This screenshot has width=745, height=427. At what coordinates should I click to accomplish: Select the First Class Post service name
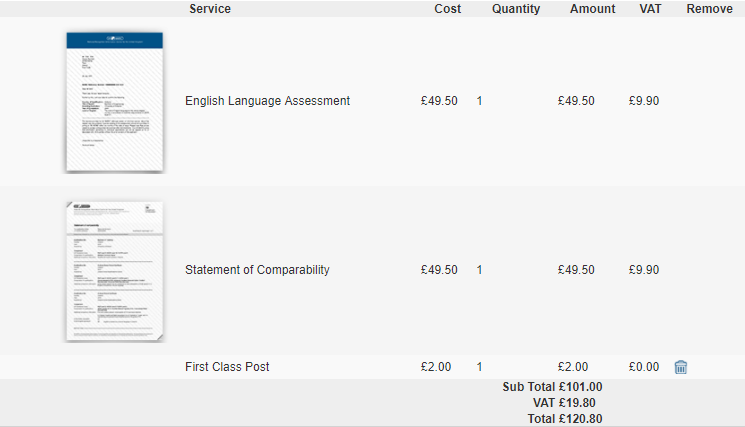coord(227,367)
